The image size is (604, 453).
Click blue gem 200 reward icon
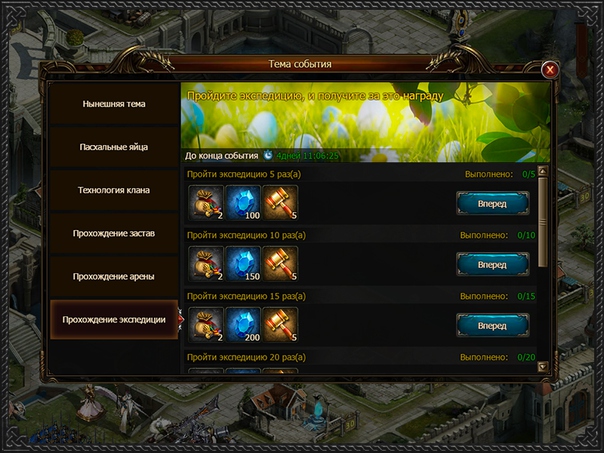click(243, 325)
